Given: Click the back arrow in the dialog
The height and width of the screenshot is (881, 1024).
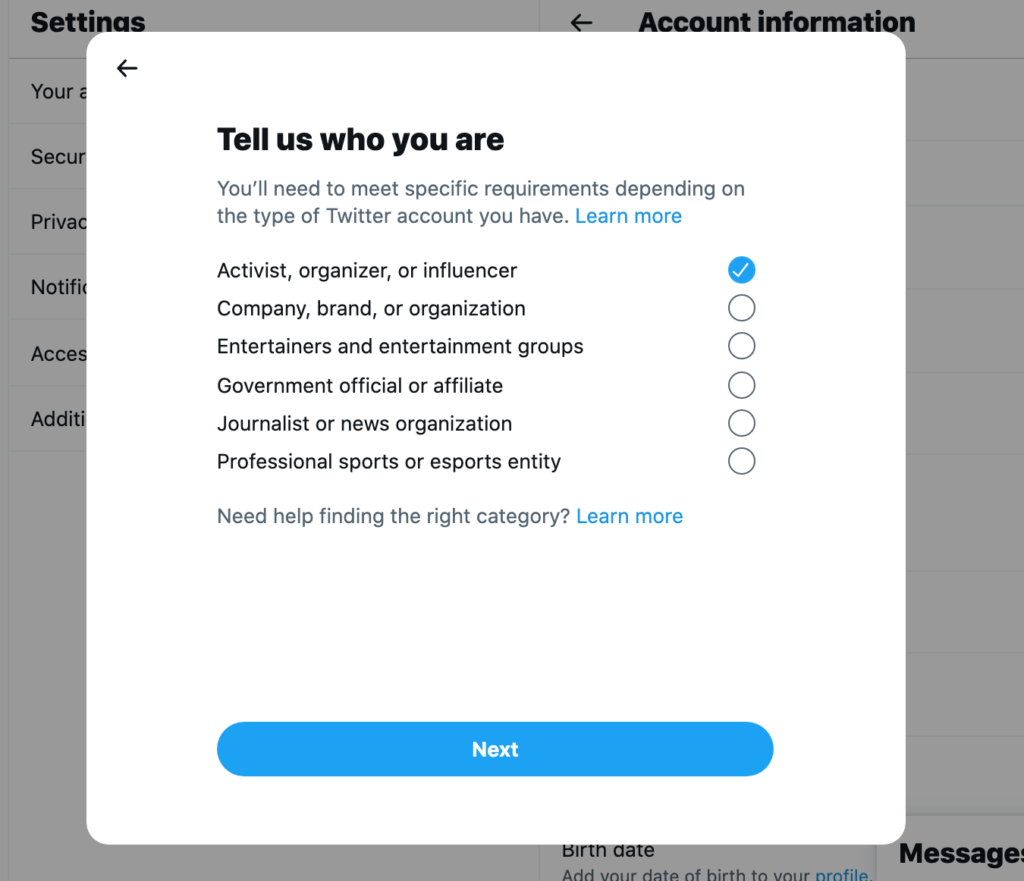Looking at the screenshot, I should point(127,68).
